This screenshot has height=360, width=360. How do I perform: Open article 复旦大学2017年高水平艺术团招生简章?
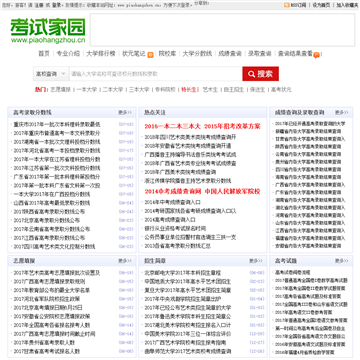pyautogui.click(x=188, y=290)
